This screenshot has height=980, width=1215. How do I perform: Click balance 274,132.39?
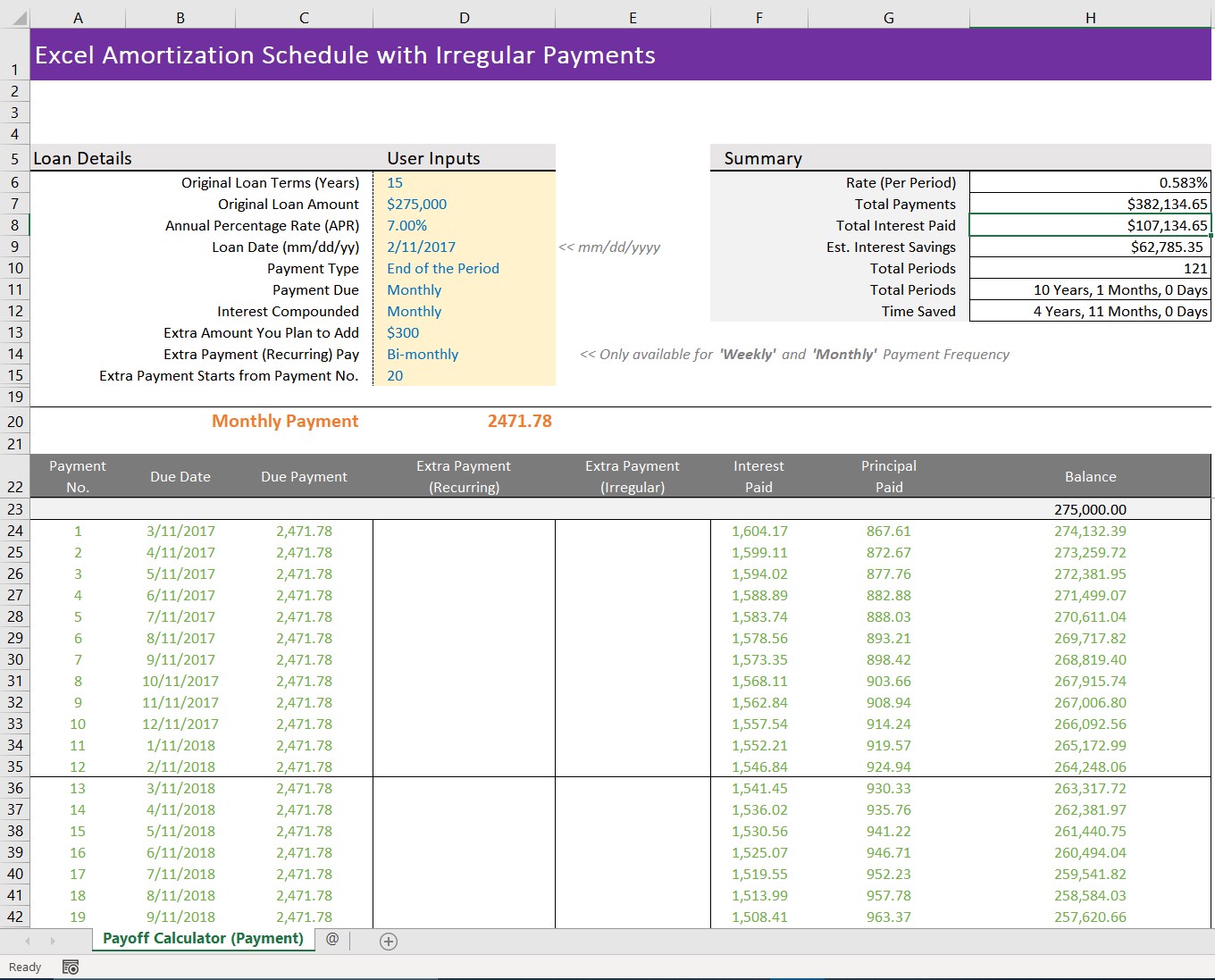point(1090,531)
